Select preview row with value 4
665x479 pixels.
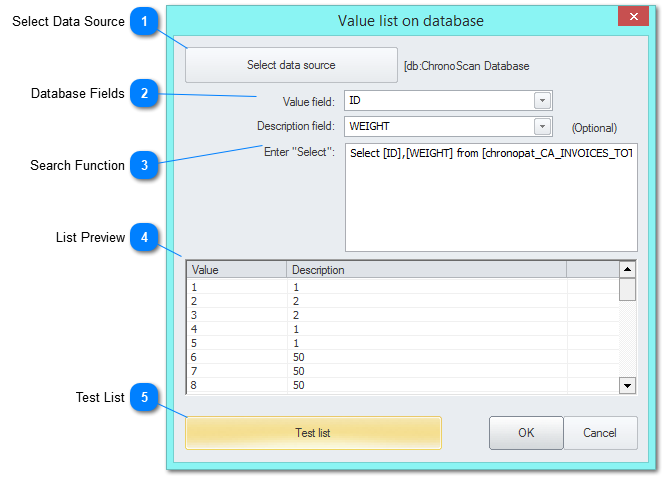pyautogui.click(x=402, y=329)
